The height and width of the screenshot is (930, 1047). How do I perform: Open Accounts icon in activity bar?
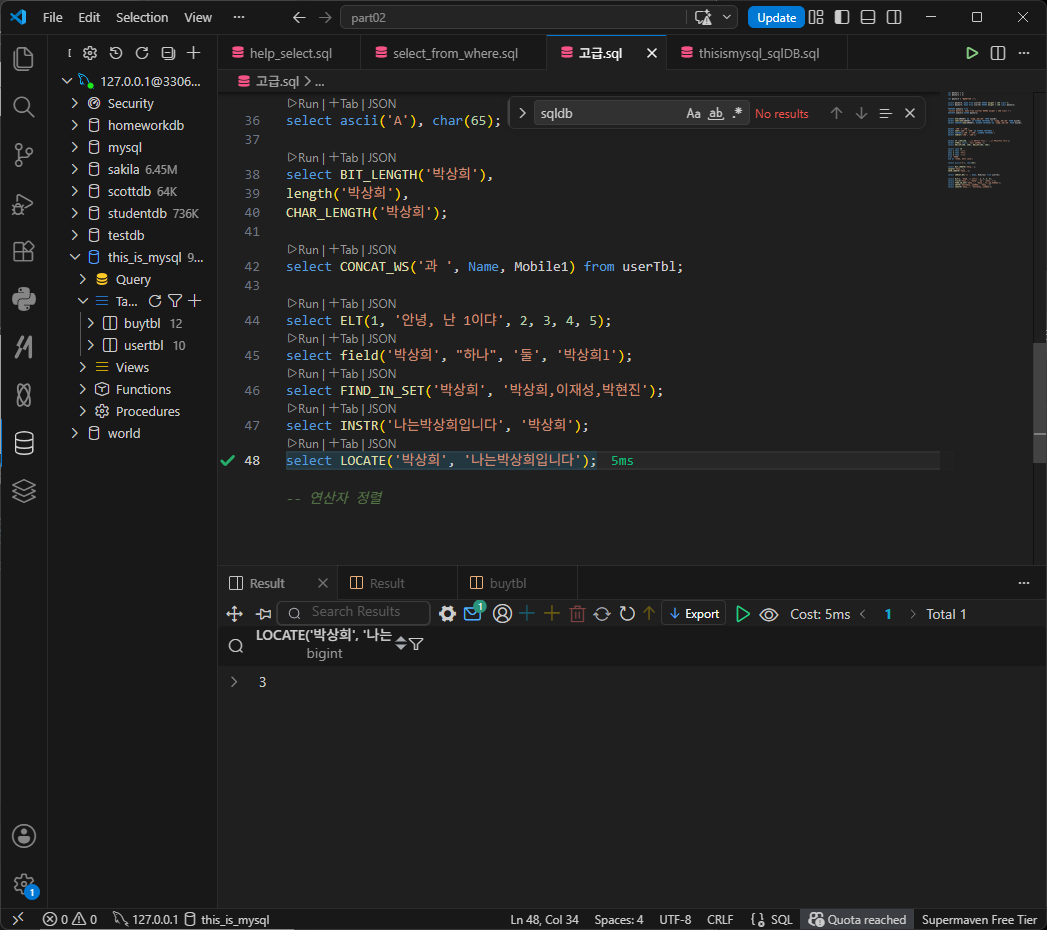tap(23, 836)
